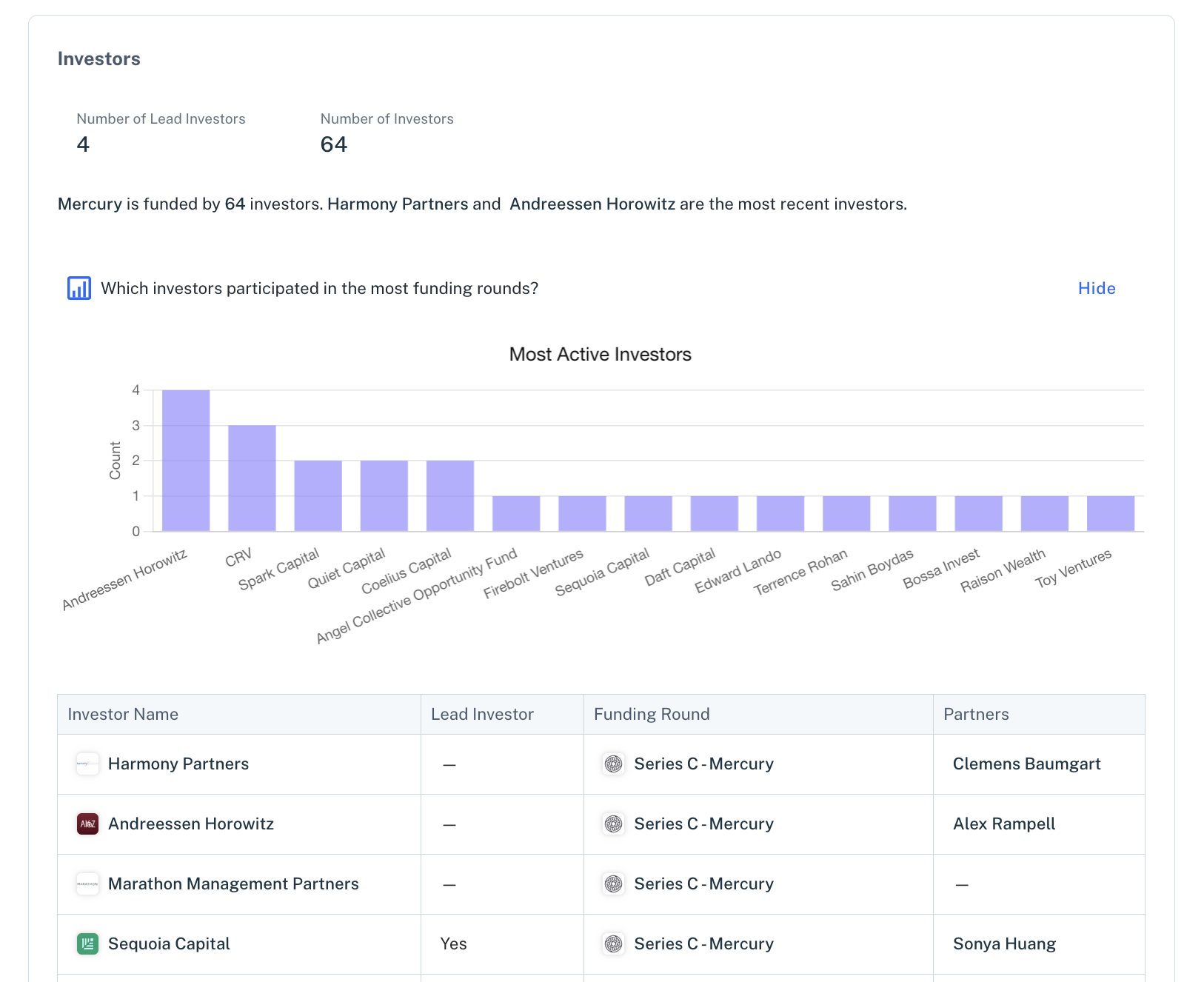Click Mercury logo in Marathon Management row
Image resolution: width=1204 pixels, height=982 pixels.
(x=613, y=884)
